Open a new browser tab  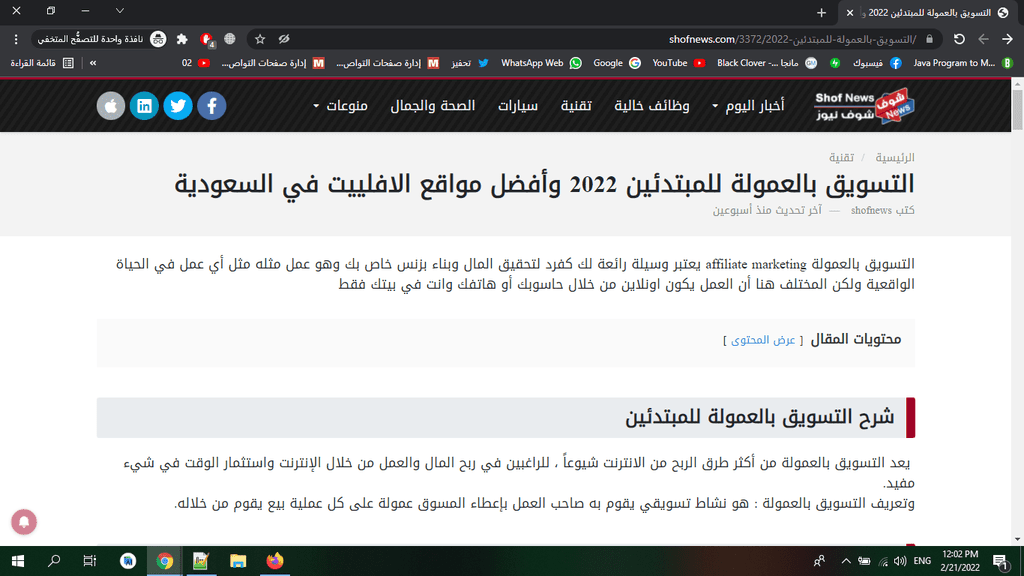tap(822, 12)
